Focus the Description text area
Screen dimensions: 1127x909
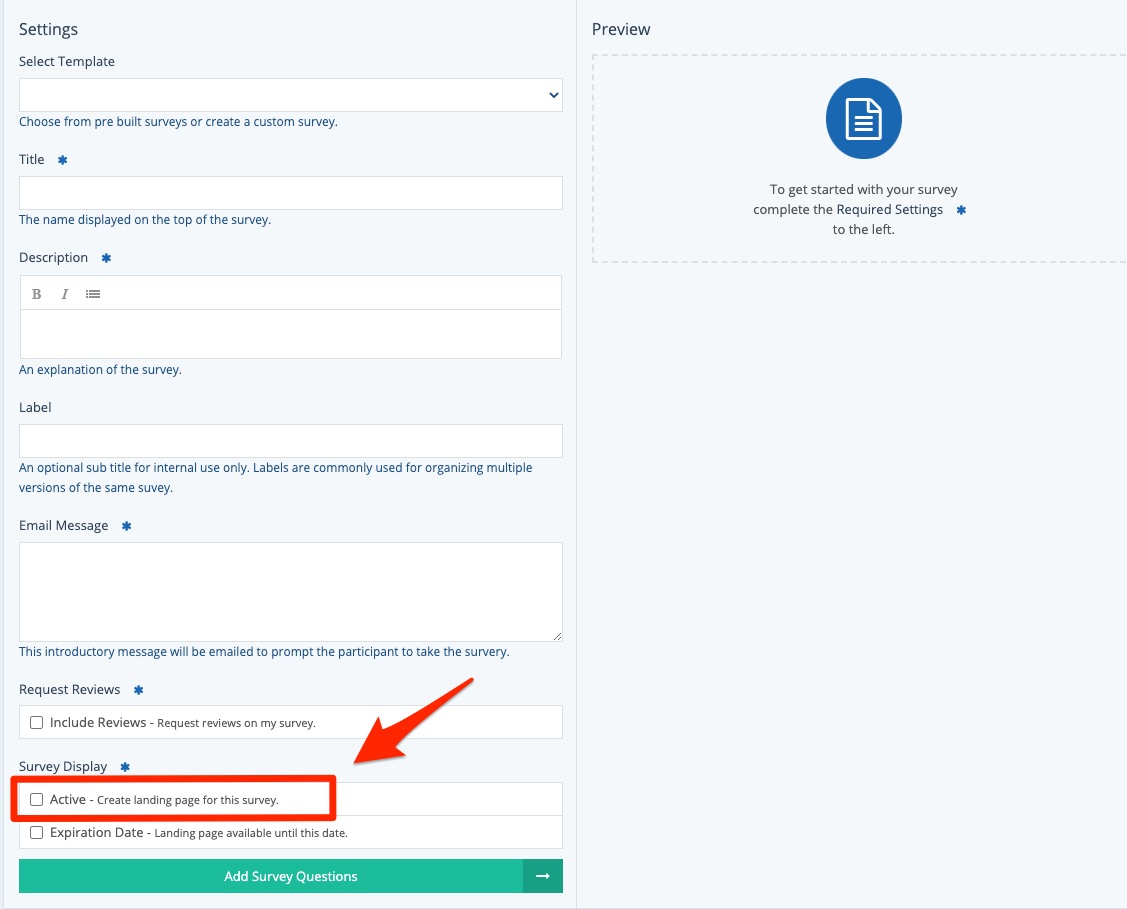pos(290,334)
